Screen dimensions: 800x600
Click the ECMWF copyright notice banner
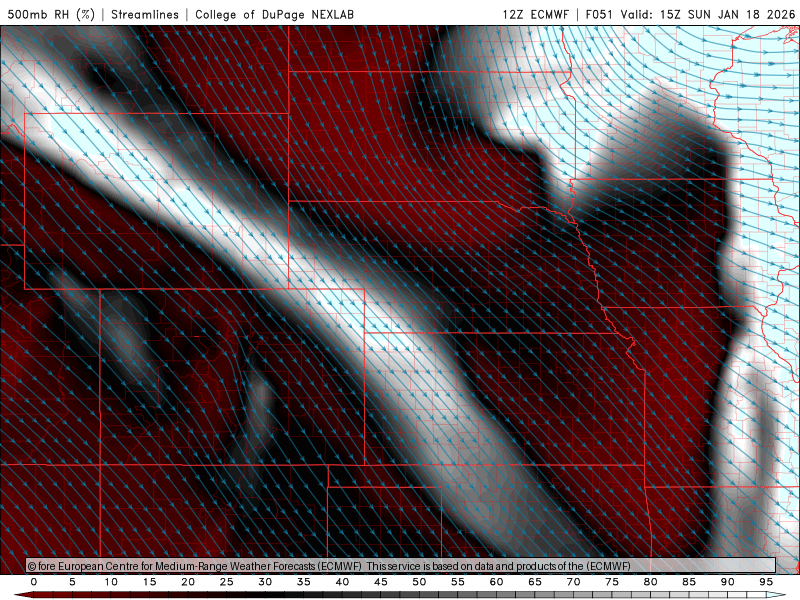(x=401, y=566)
